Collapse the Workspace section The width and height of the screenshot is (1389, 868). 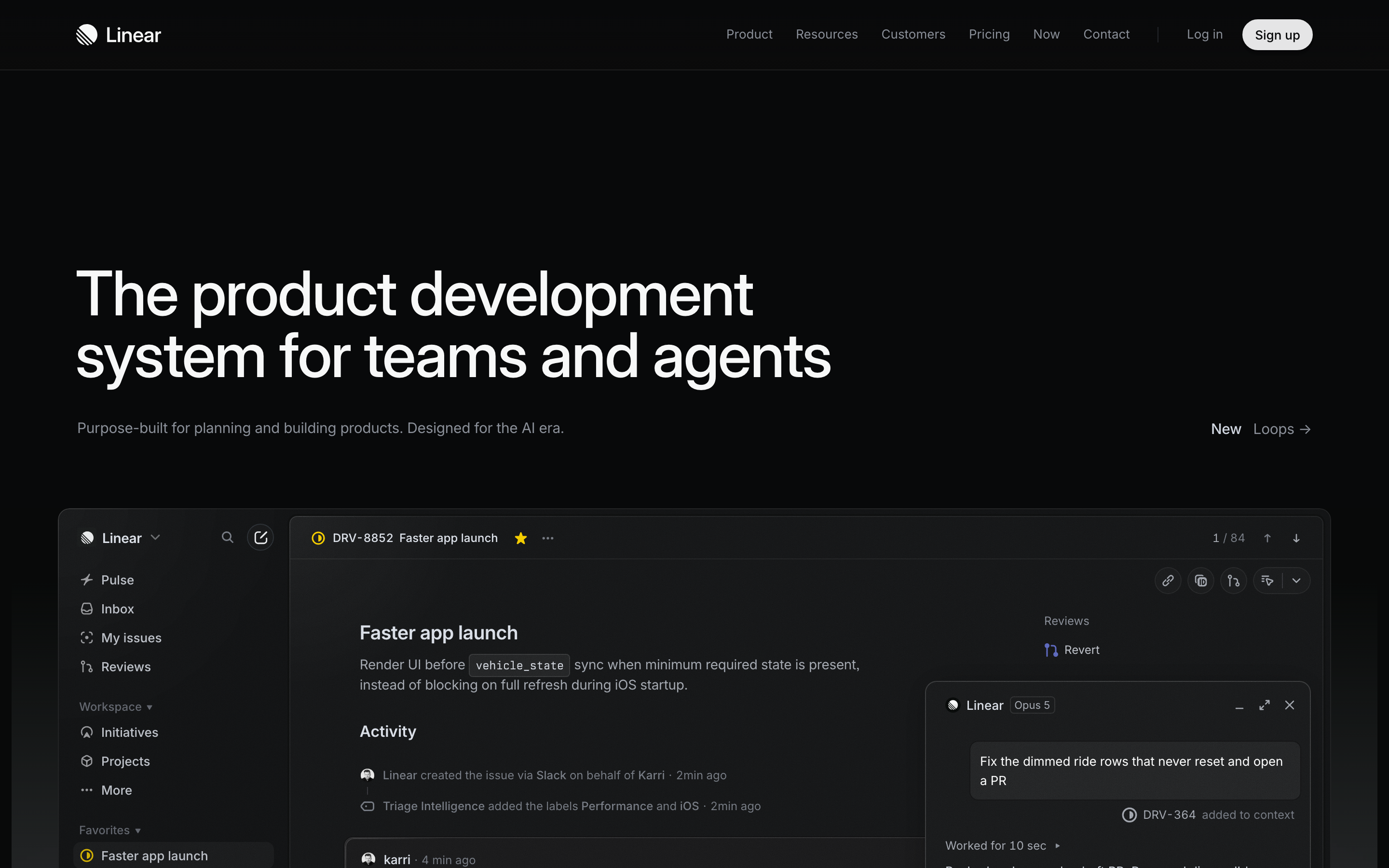[116, 706]
